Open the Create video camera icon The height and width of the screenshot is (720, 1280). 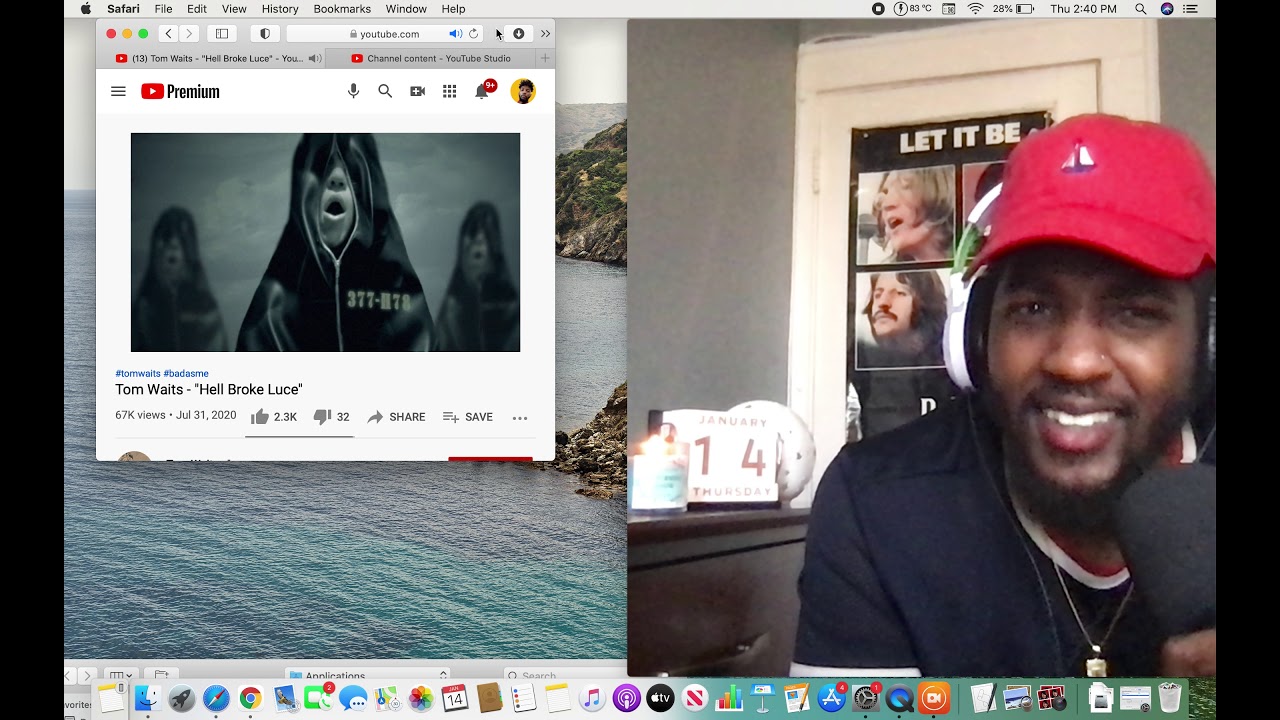(x=417, y=91)
